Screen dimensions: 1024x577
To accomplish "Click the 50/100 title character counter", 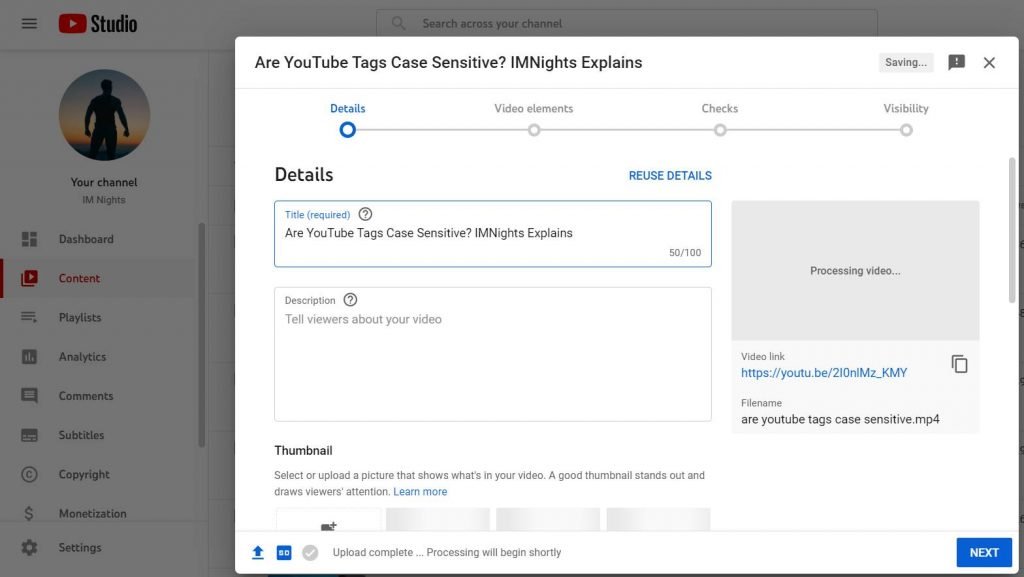I will pos(684,253).
